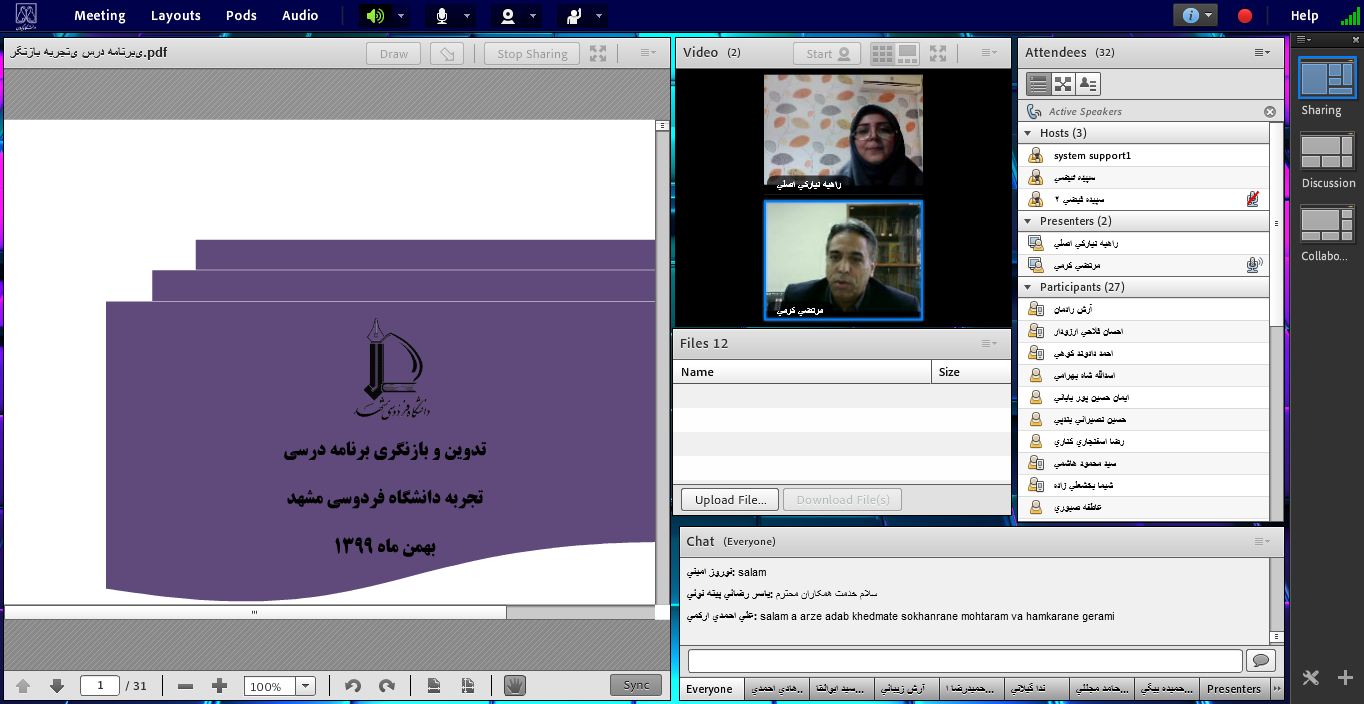Open Attendees pod options menu

point(1262,52)
